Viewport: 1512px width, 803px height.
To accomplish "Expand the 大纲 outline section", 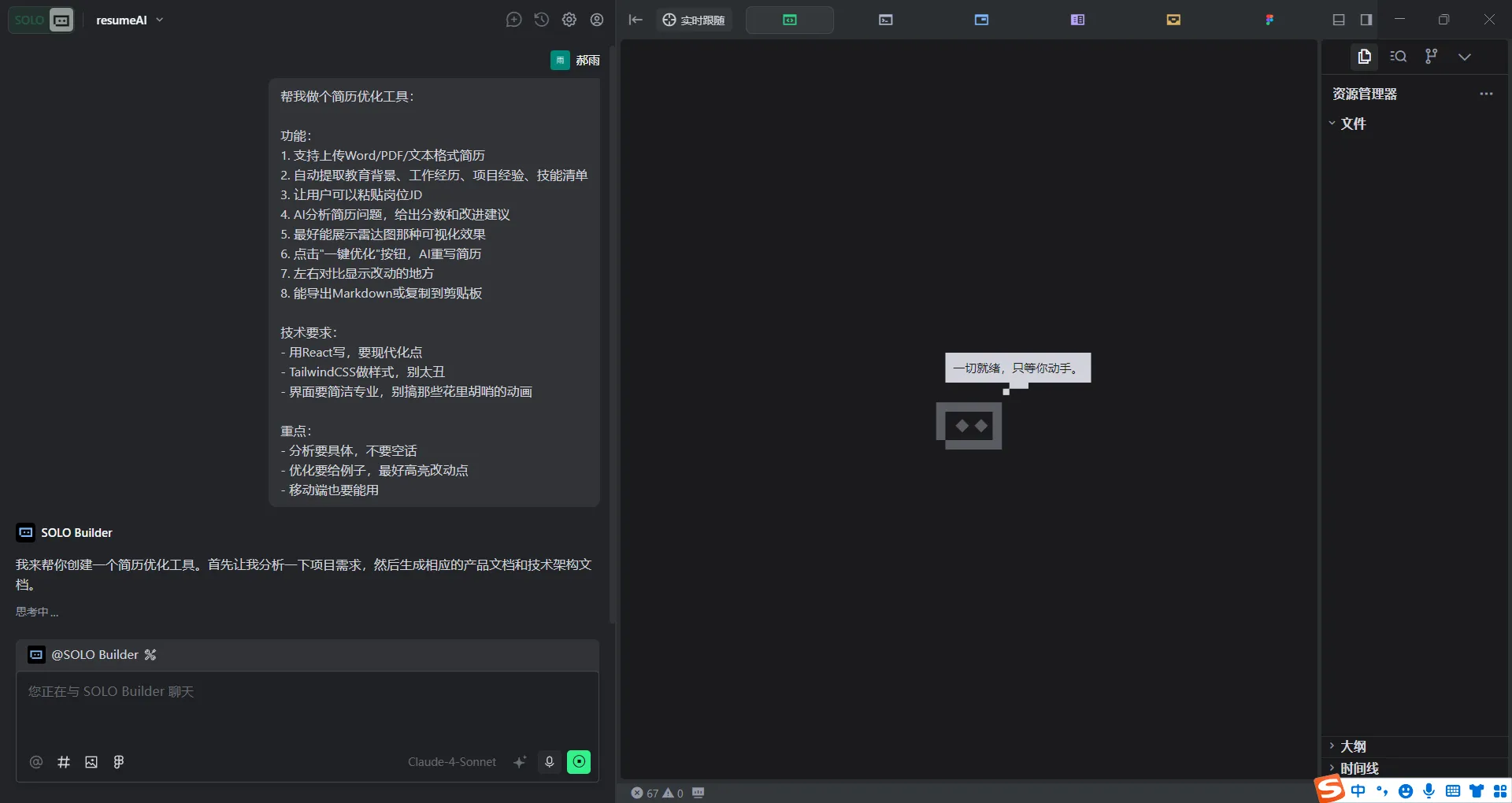I will point(1353,746).
